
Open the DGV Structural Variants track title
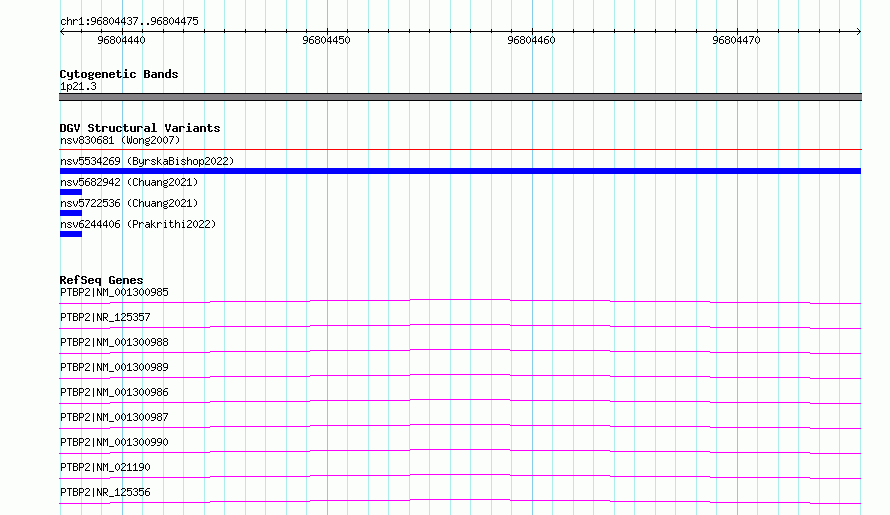tap(140, 128)
